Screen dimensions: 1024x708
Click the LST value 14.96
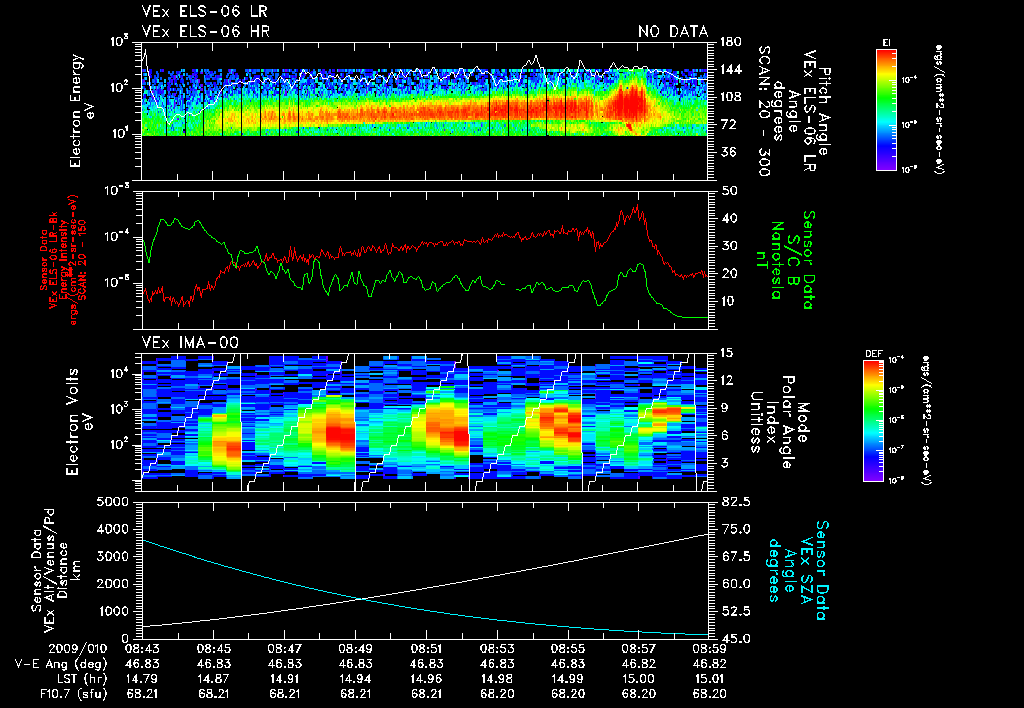tap(426, 679)
